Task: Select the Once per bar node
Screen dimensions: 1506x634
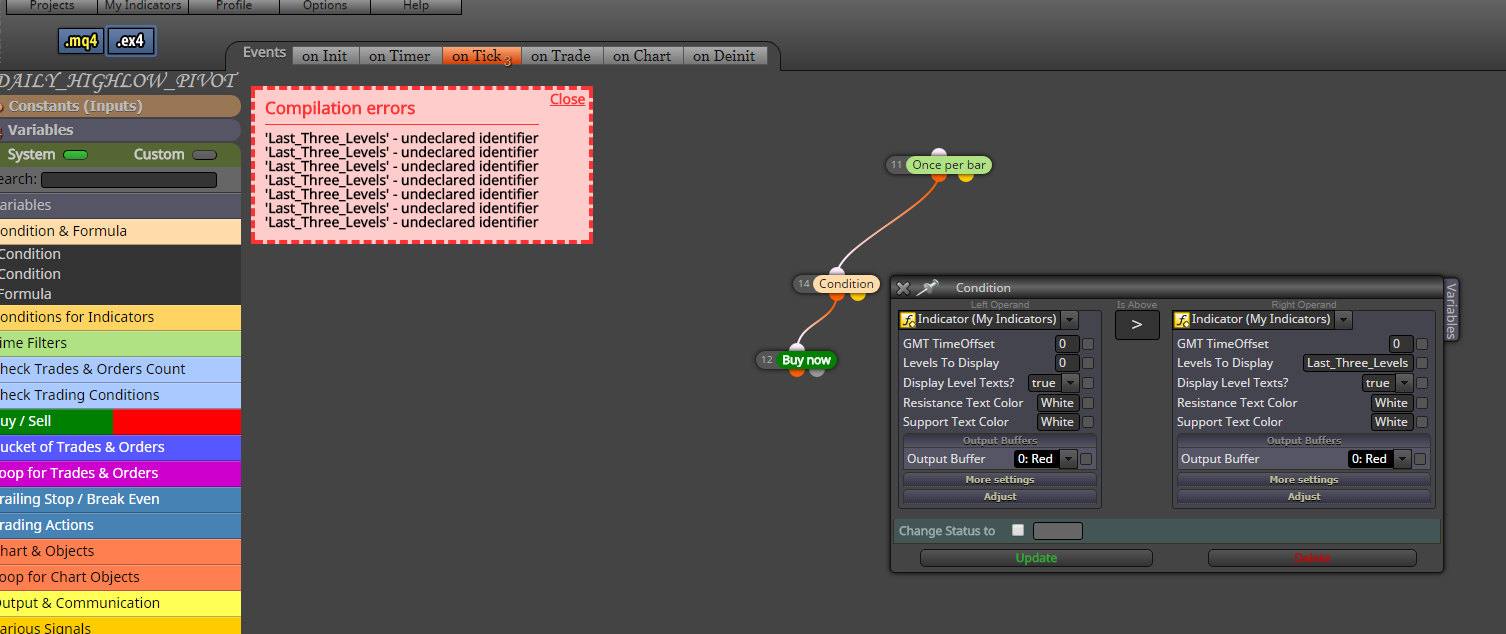Action: pyautogui.click(x=949, y=165)
